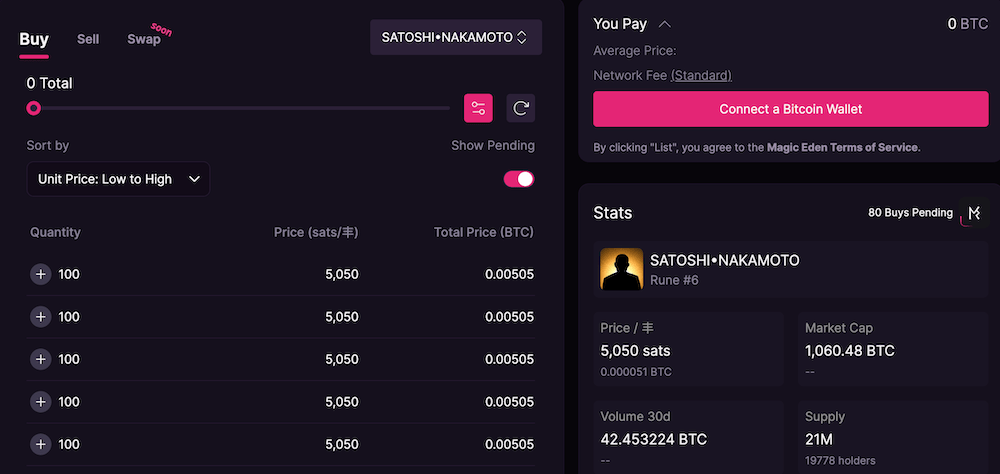Image resolution: width=1000 pixels, height=474 pixels.
Task: Click Connect a Bitcoin Wallet button
Action: click(790, 109)
